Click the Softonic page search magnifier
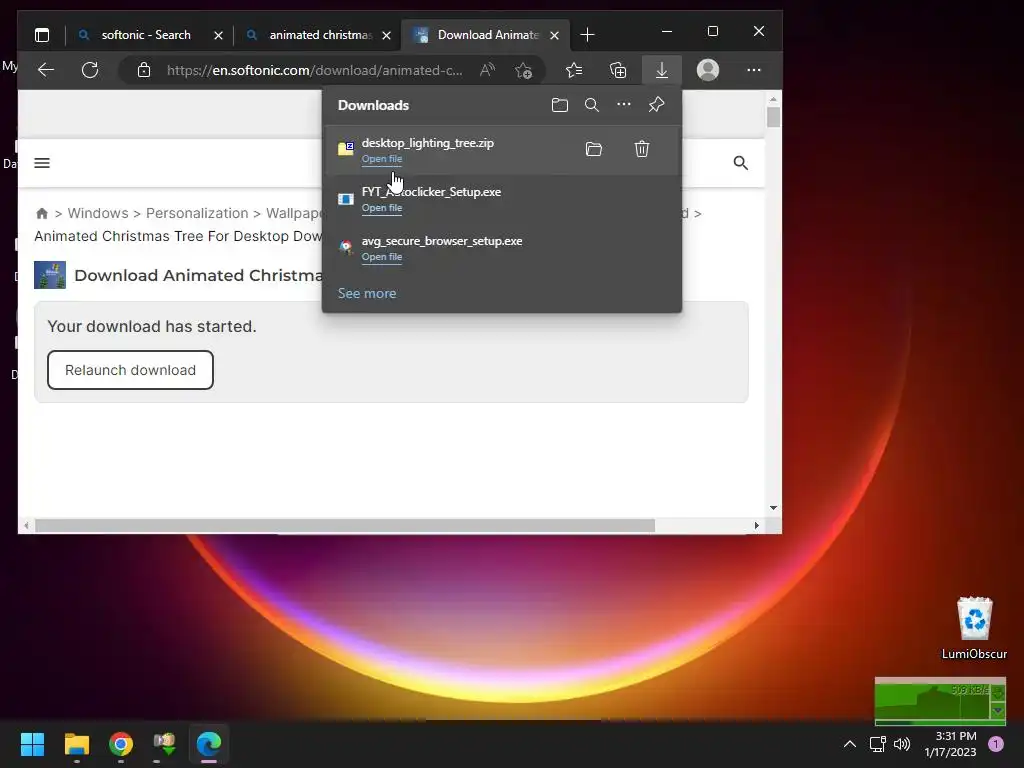 click(x=741, y=163)
